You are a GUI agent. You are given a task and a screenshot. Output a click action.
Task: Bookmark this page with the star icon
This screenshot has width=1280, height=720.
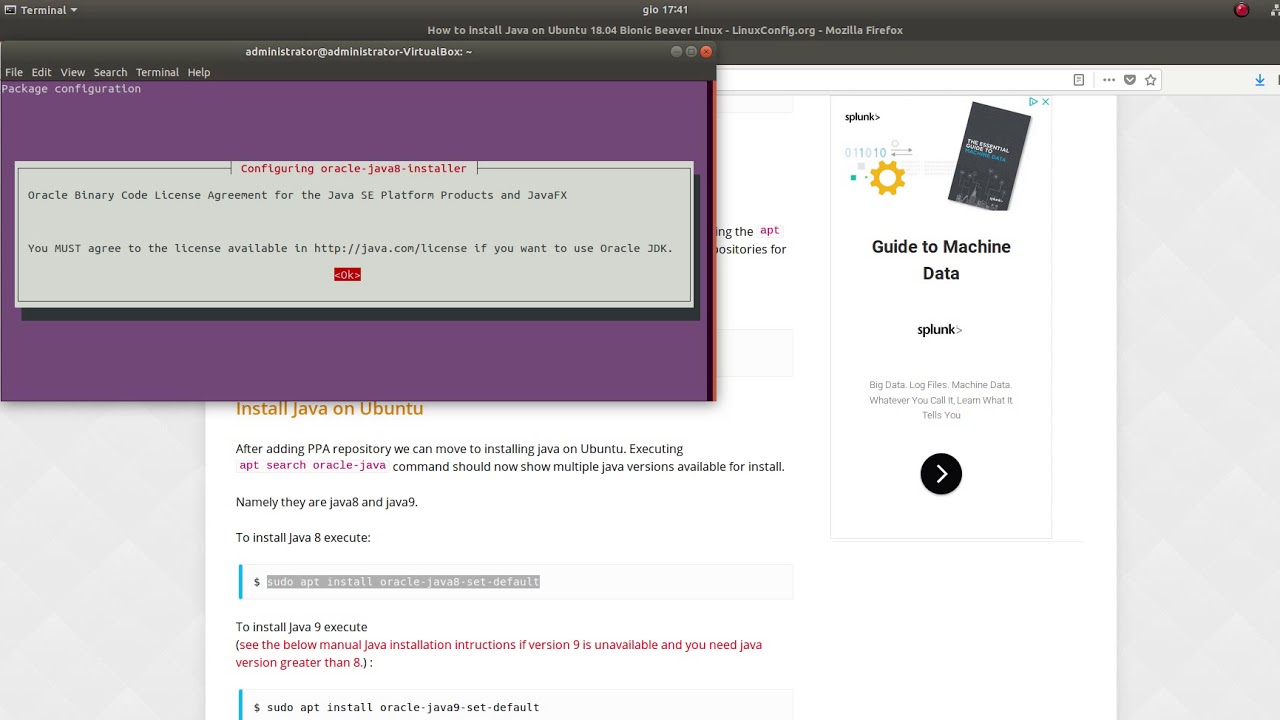tap(1151, 80)
